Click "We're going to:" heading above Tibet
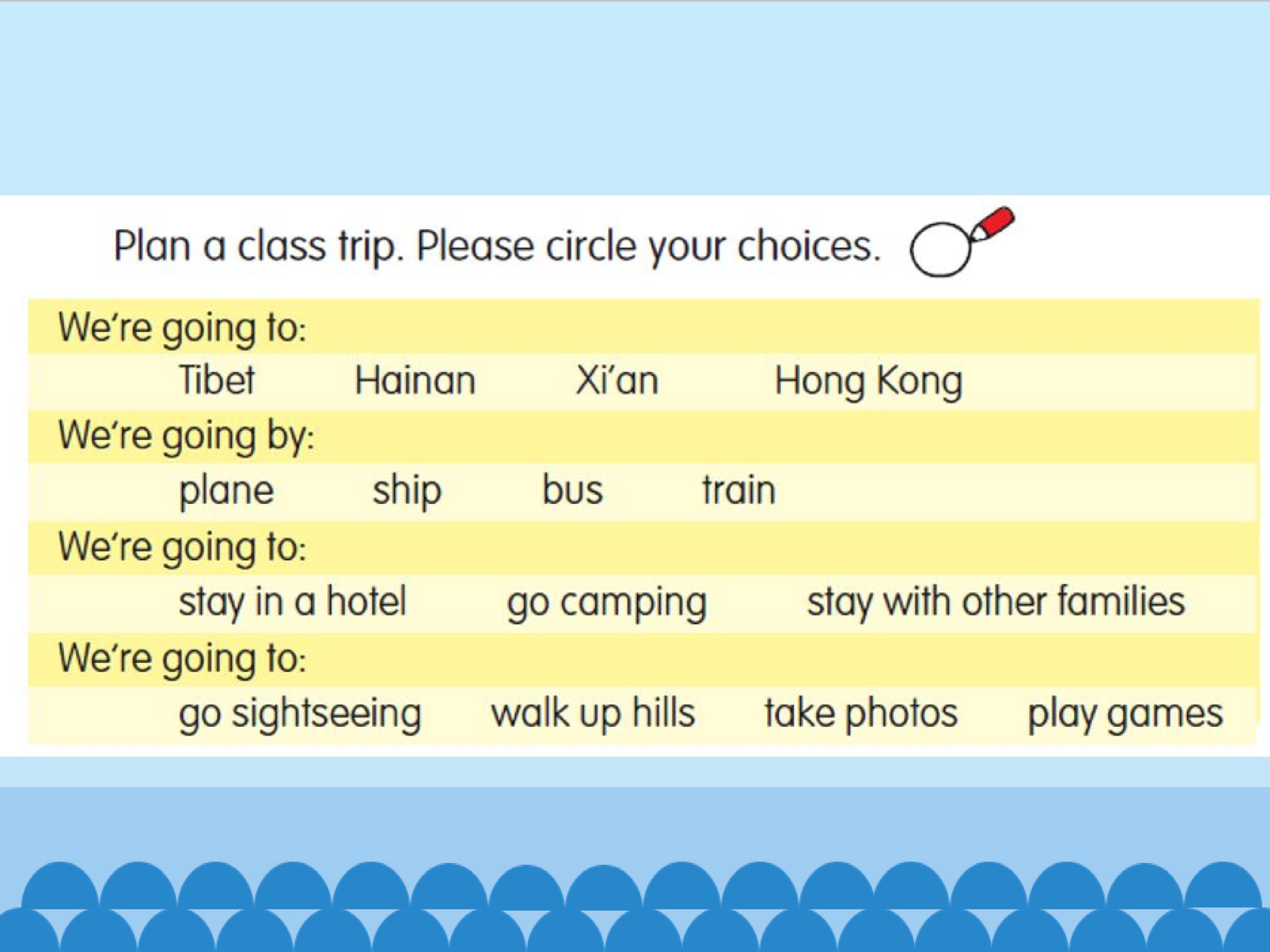The height and width of the screenshot is (952, 1270). (x=183, y=328)
